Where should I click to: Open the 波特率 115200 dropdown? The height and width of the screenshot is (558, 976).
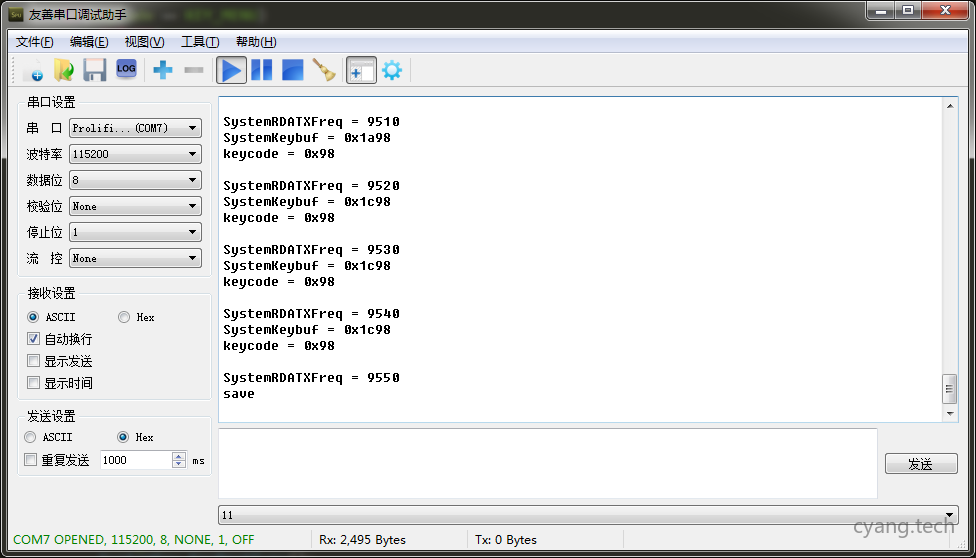pos(135,154)
